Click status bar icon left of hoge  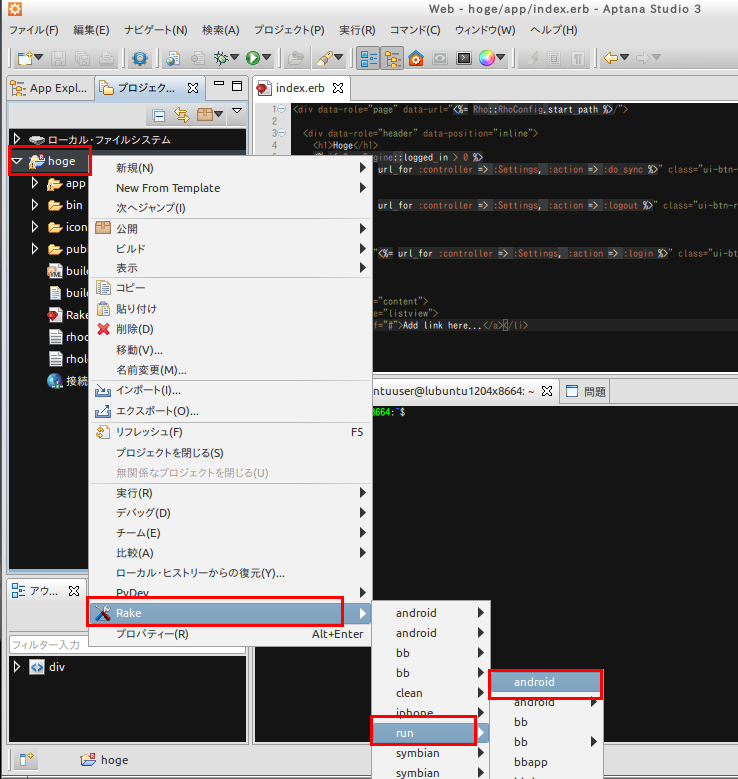click(26, 759)
